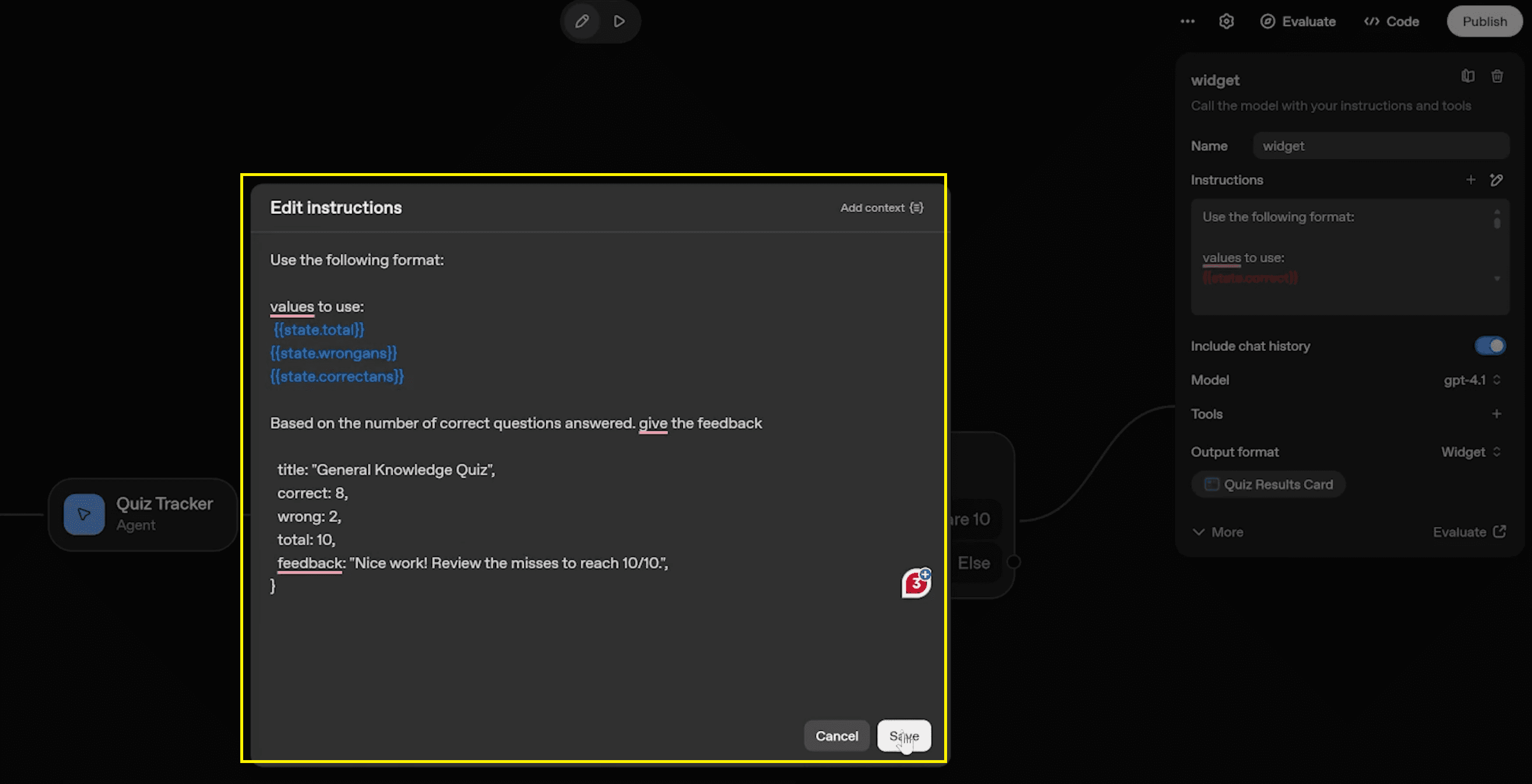Delete the widget node with trash icon

1498,76
